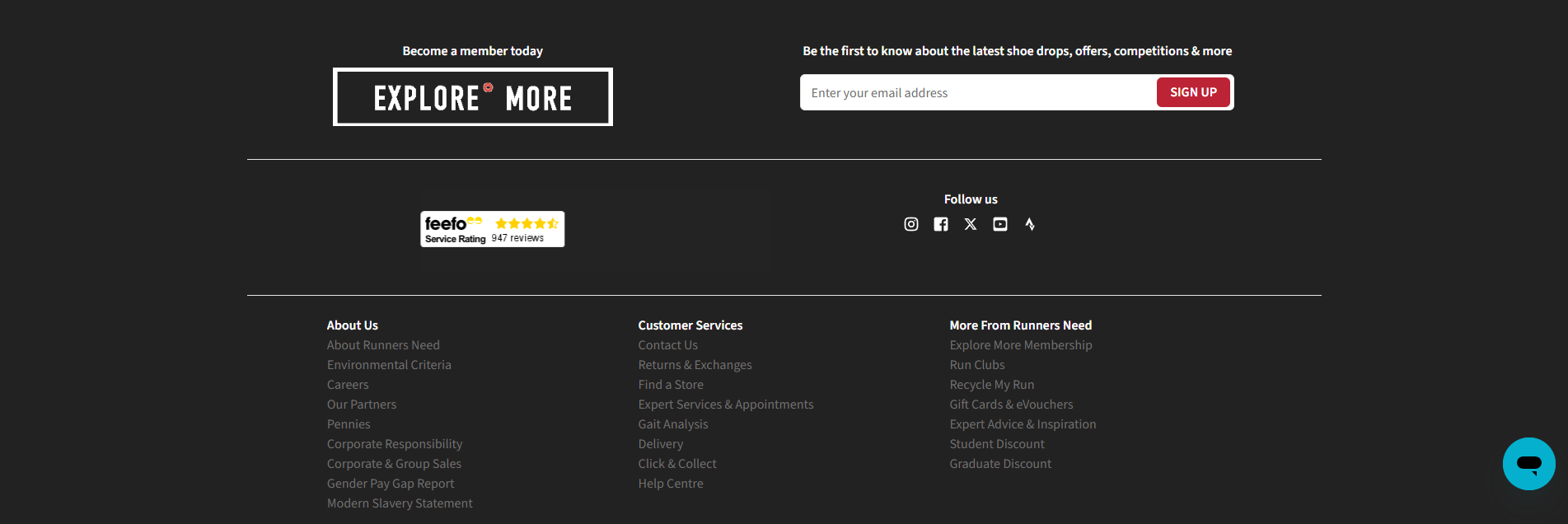
Task: Click the Feefo service rating badge
Action: pos(493,229)
